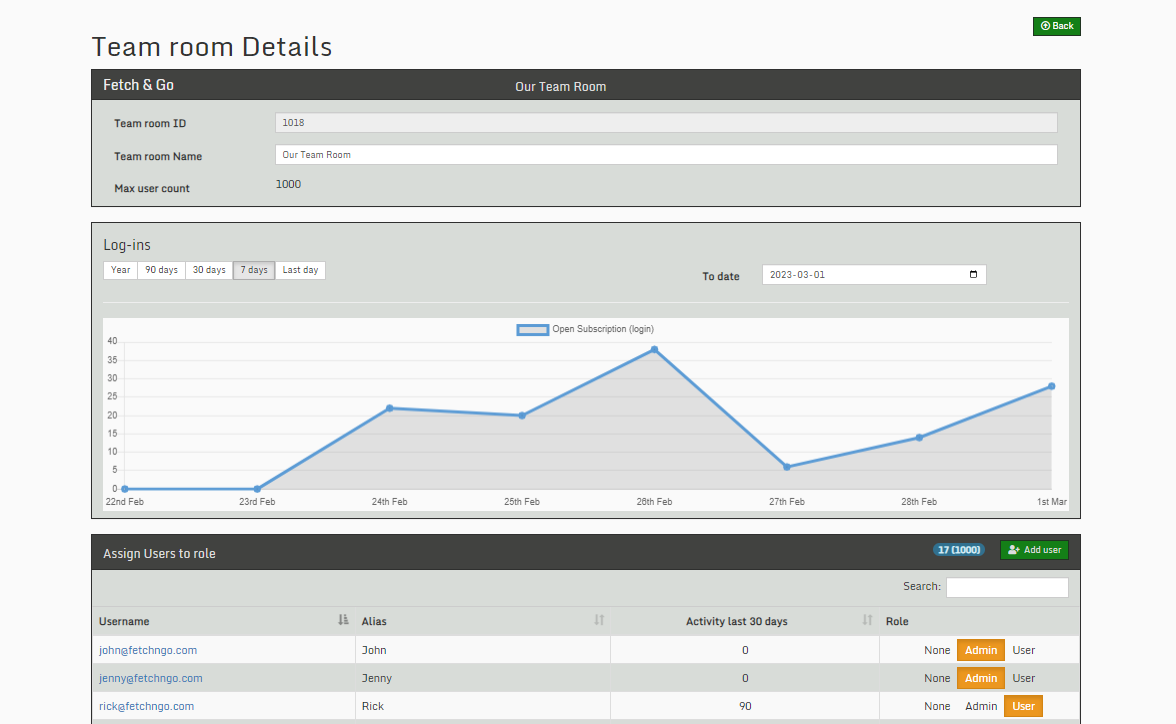Select the chart data point on 26th Feb

click(653, 350)
